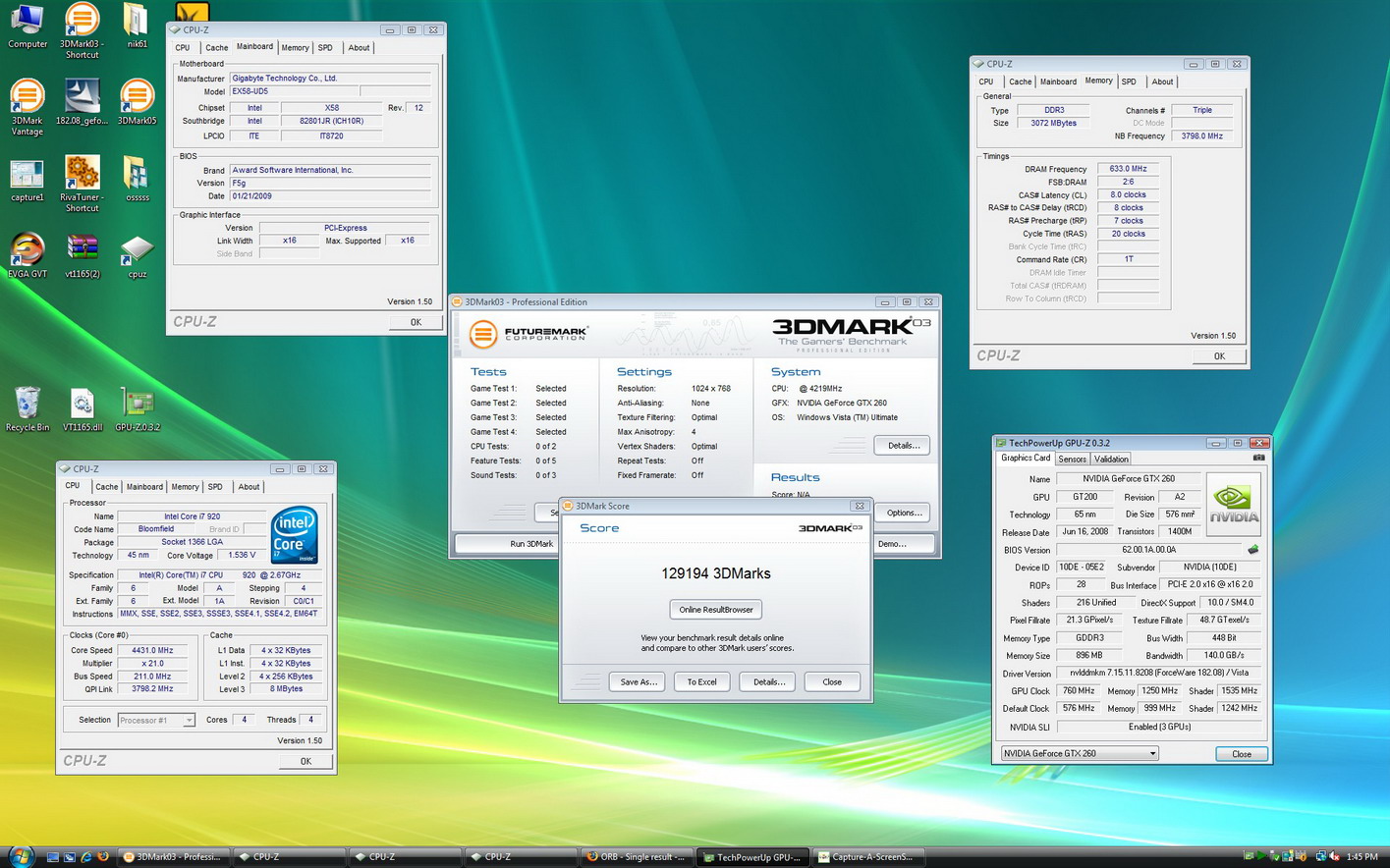The height and width of the screenshot is (868, 1390).
Task: Select the 3DMark03 Shortcut desktop icon
Action: coord(82,30)
